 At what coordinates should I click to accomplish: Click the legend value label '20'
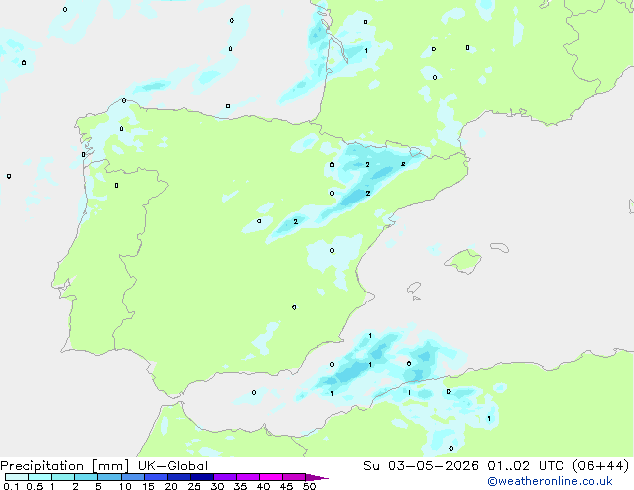(171, 486)
